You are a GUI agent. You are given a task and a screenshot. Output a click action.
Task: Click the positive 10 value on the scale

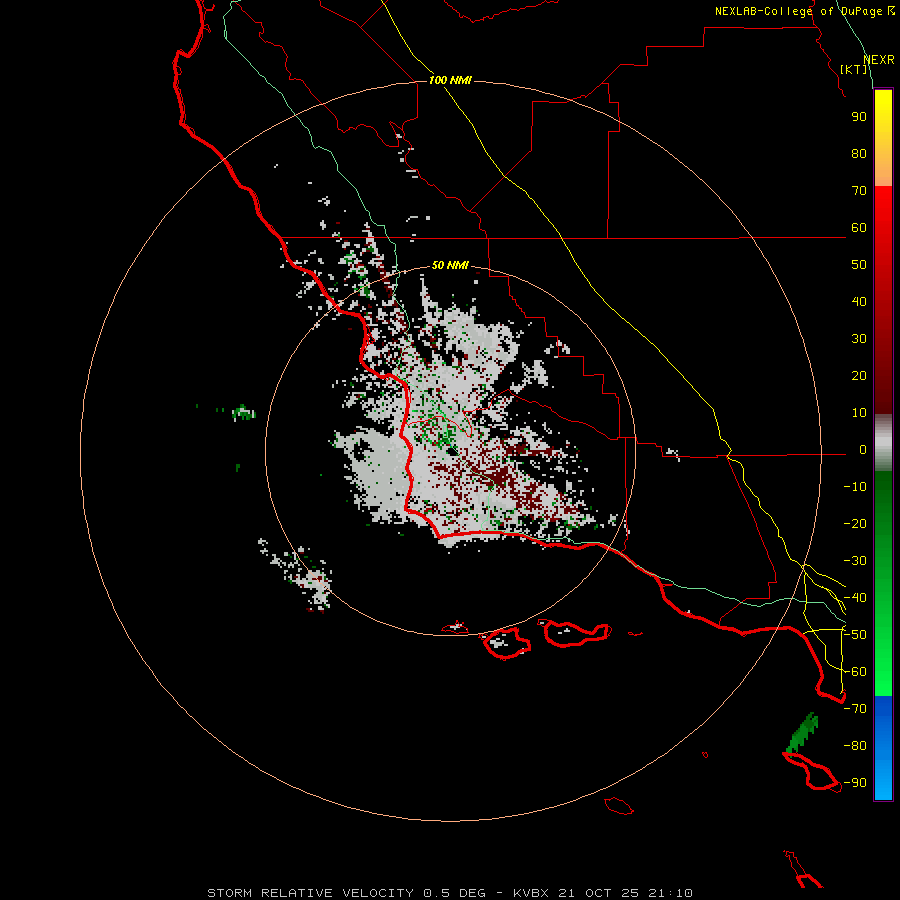pos(859,413)
